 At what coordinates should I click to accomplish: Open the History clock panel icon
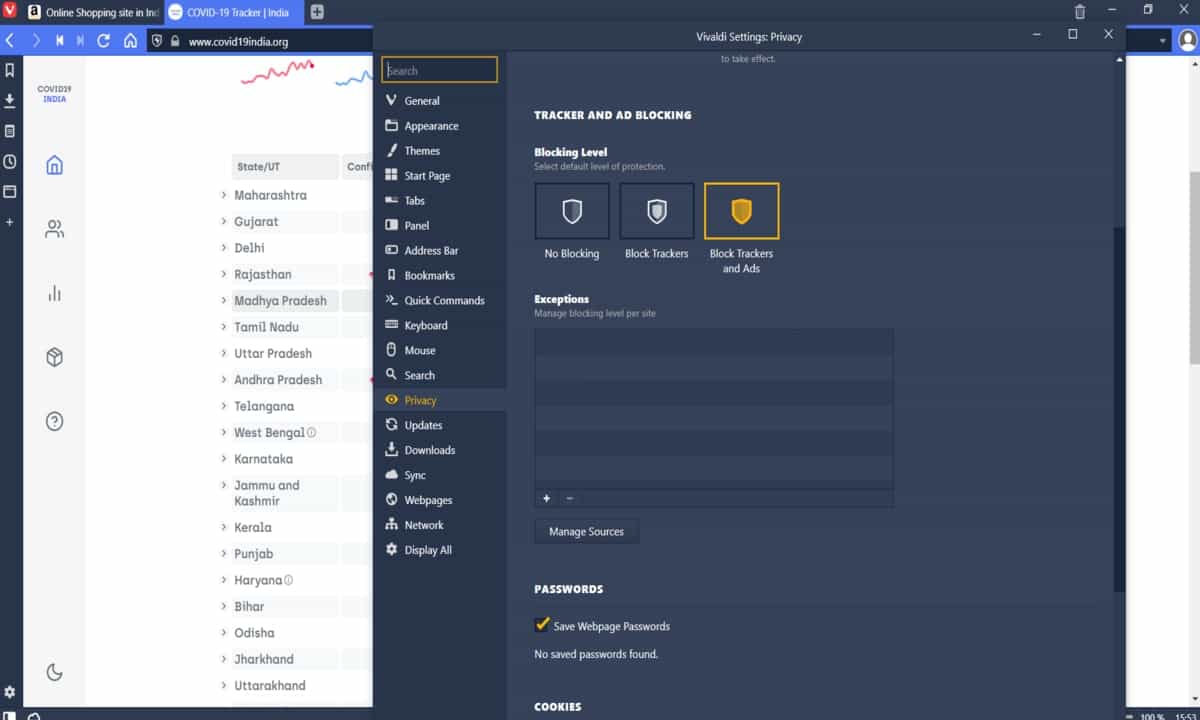[x=10, y=161]
